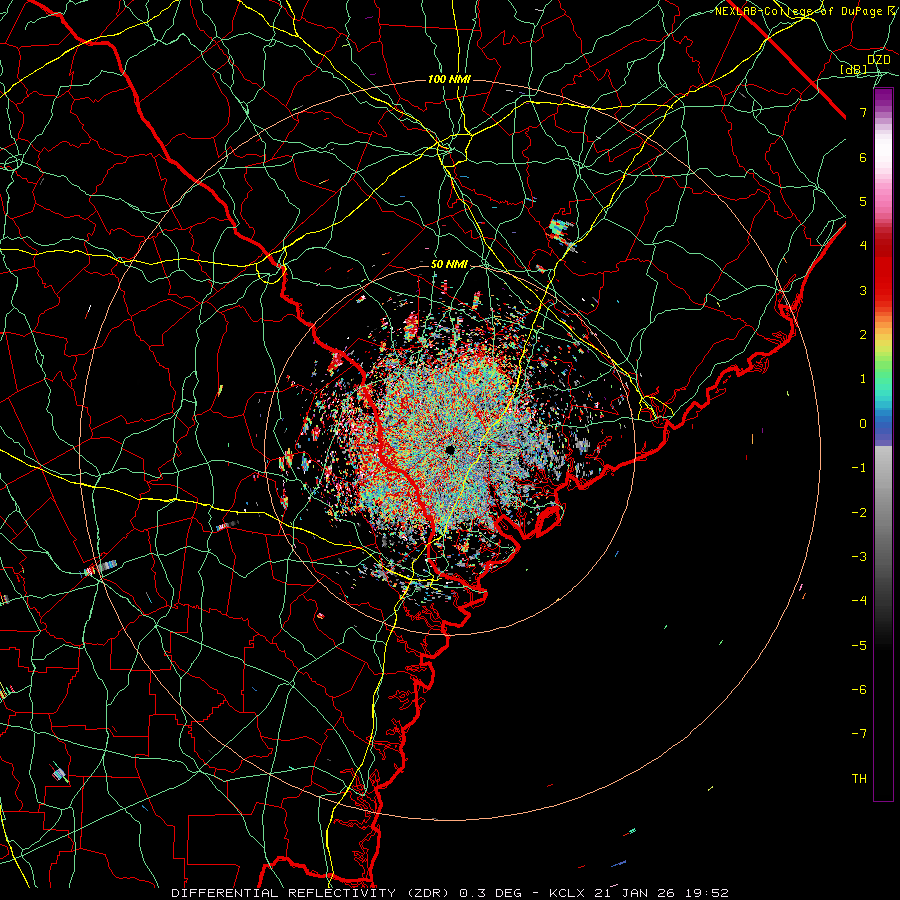Select the "0" value on the scale
Viewport: 900px width, 900px height.
863,424
